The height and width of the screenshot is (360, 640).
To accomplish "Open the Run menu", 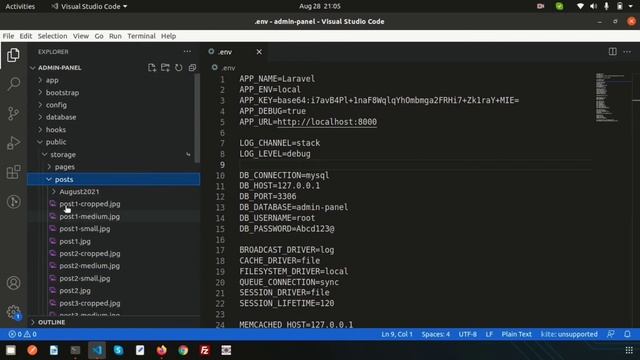I will pyautogui.click(x=115, y=36).
